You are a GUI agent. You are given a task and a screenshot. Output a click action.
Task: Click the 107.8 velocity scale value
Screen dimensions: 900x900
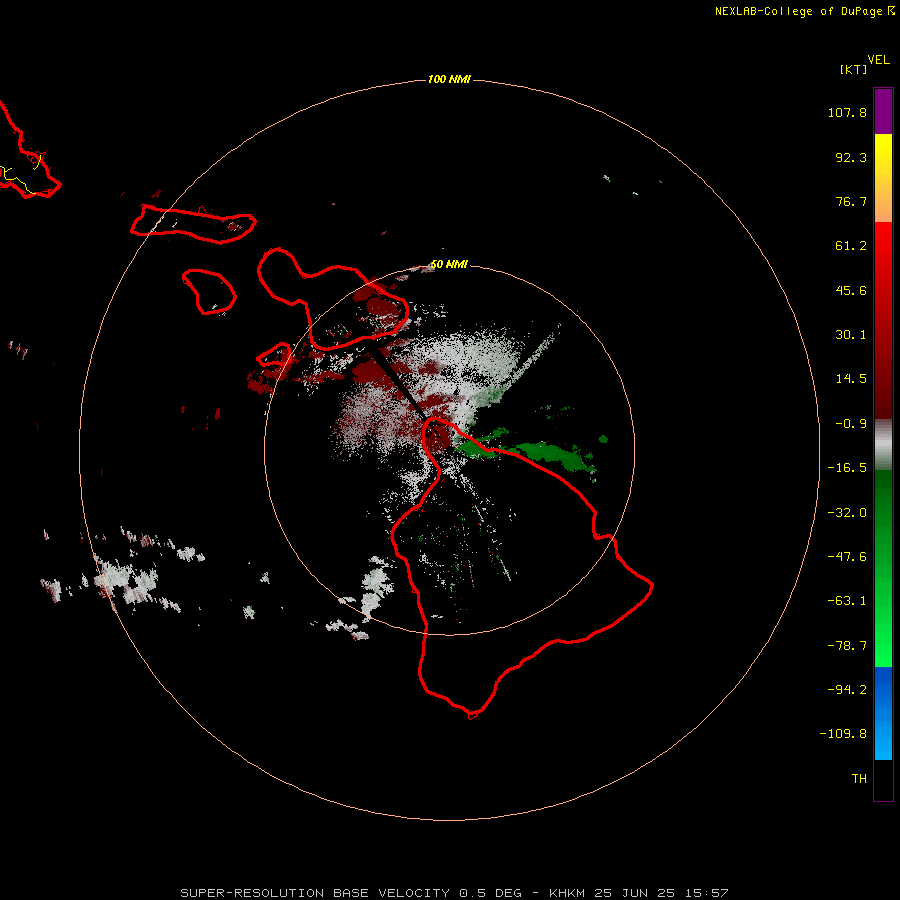(x=847, y=112)
